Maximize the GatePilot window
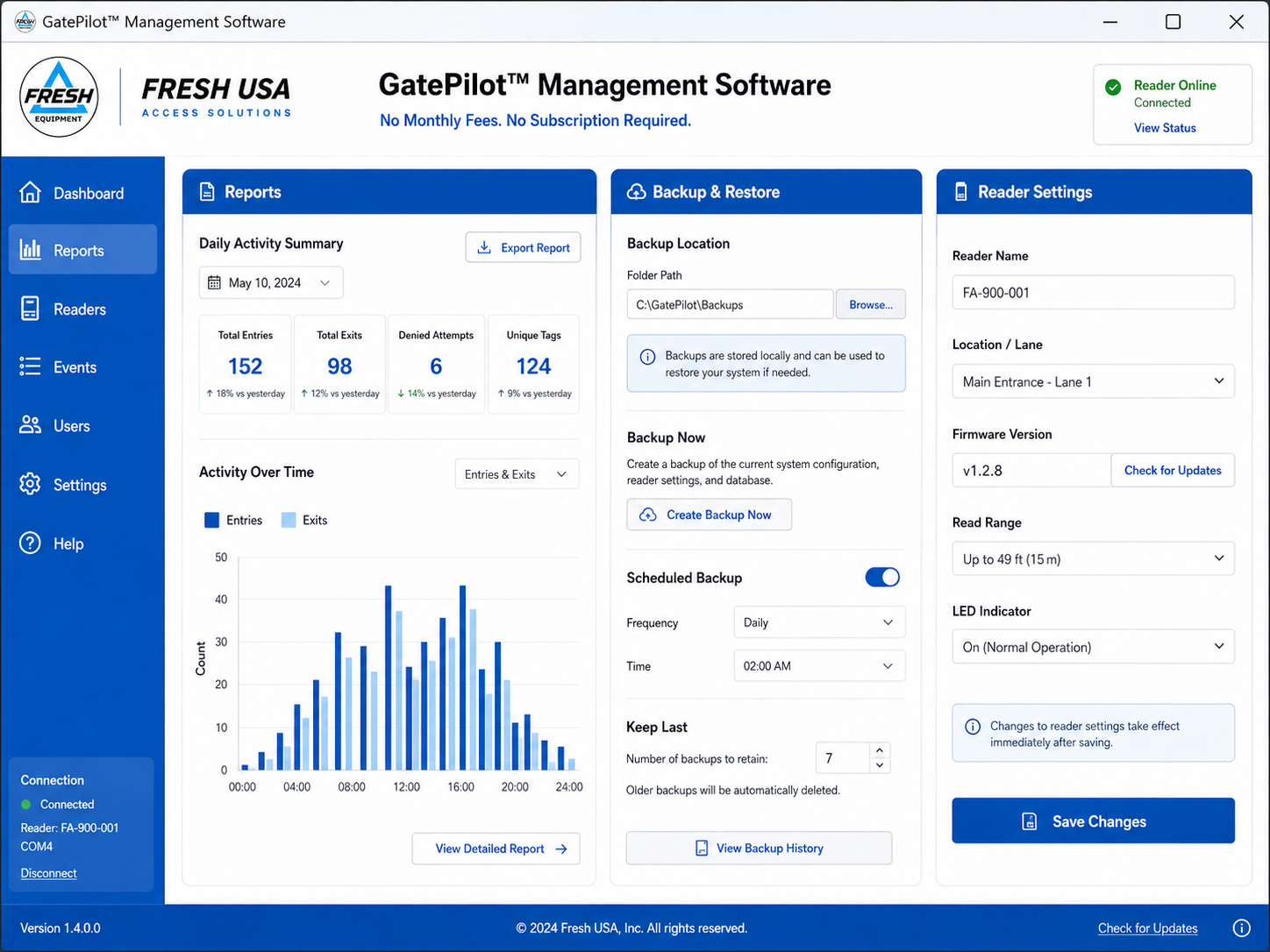This screenshot has width=1270, height=952. (x=1173, y=21)
